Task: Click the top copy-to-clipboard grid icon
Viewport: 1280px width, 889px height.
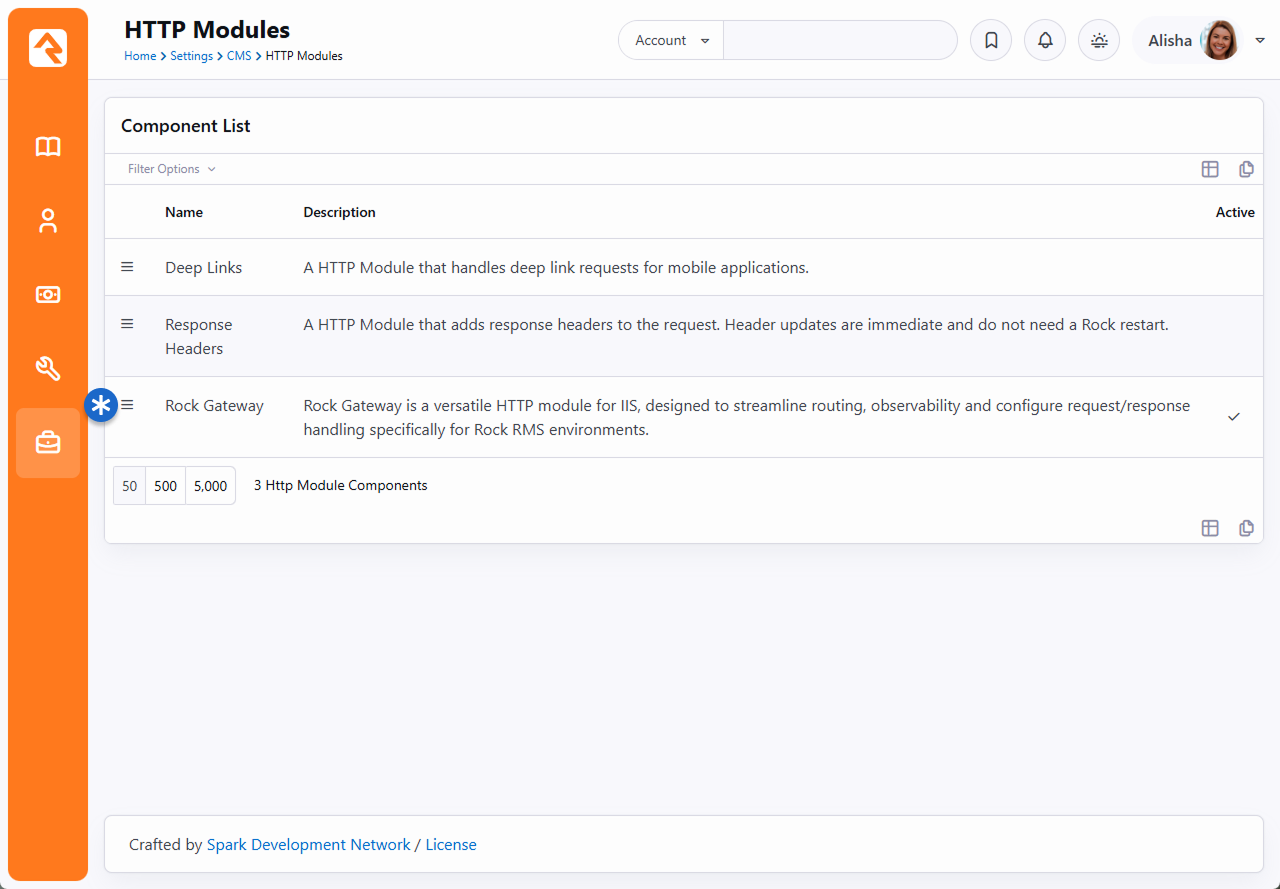Action: click(x=1246, y=169)
